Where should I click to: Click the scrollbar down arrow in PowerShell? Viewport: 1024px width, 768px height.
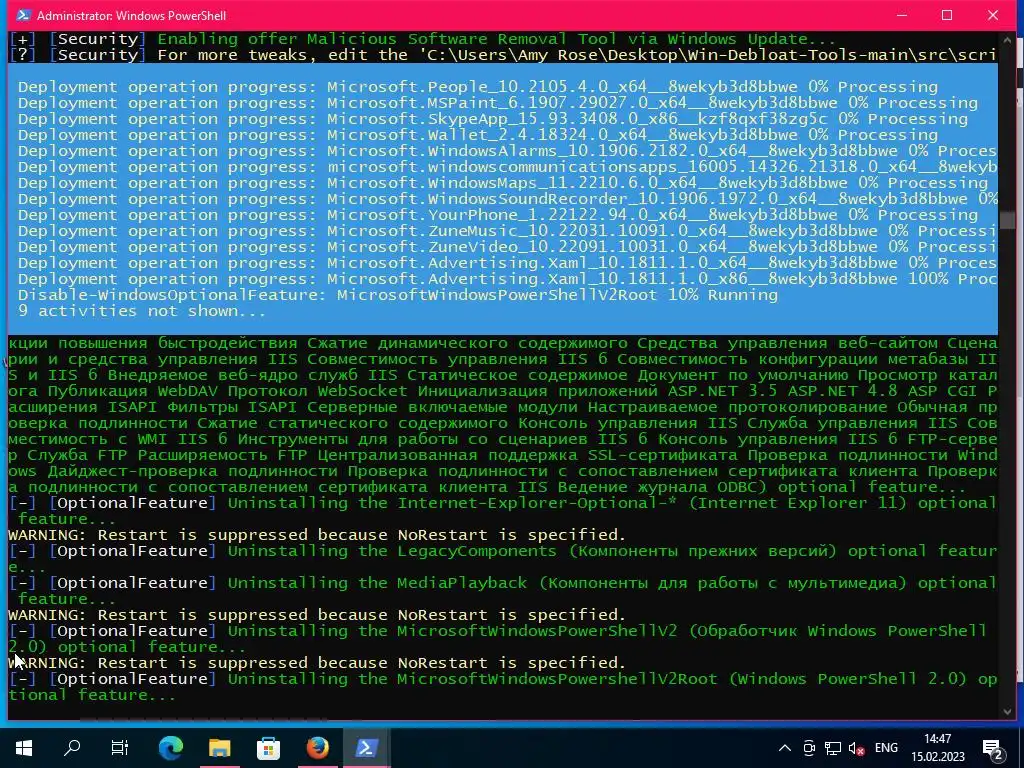click(x=1006, y=712)
